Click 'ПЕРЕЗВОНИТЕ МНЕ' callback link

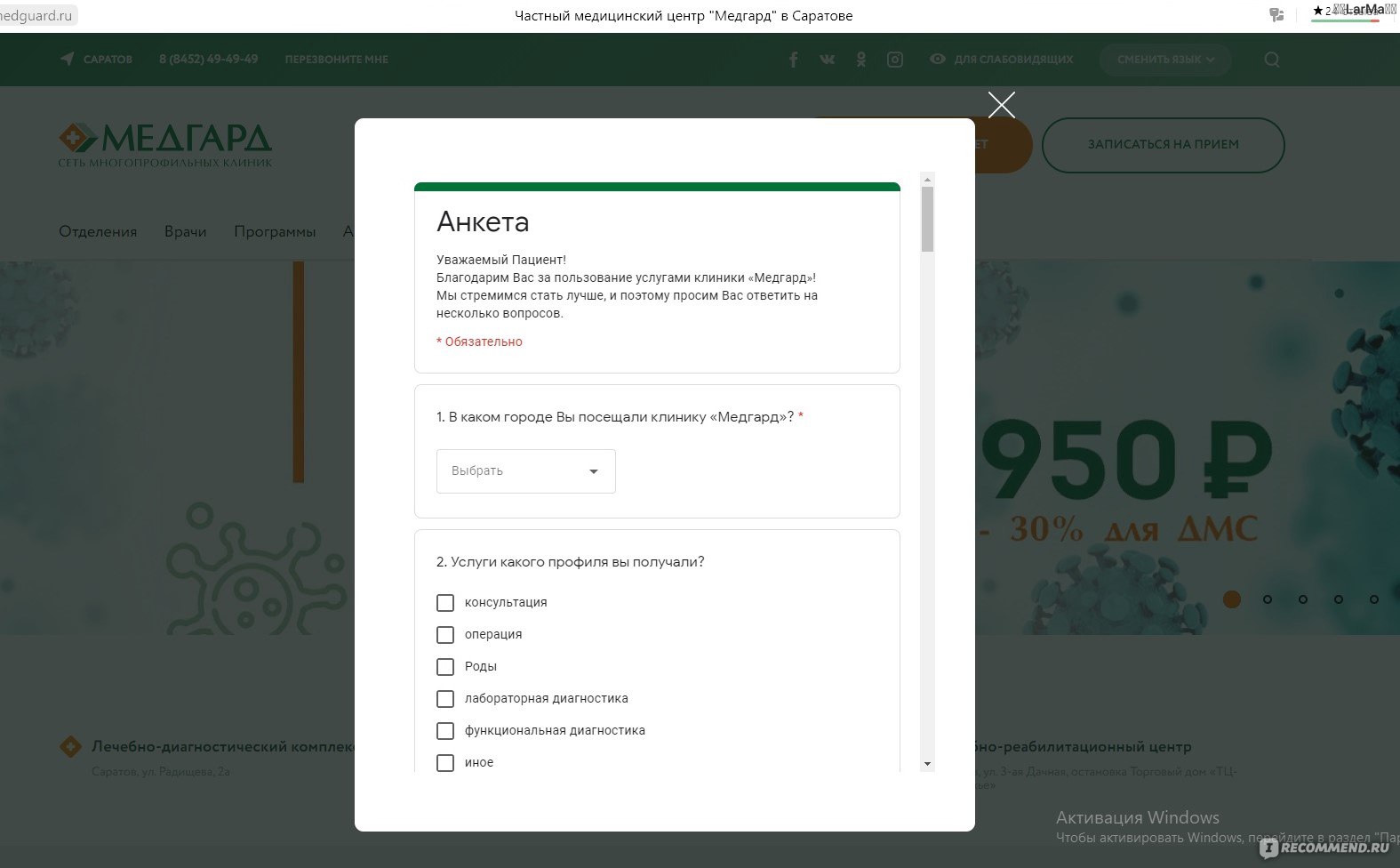pyautogui.click(x=337, y=60)
